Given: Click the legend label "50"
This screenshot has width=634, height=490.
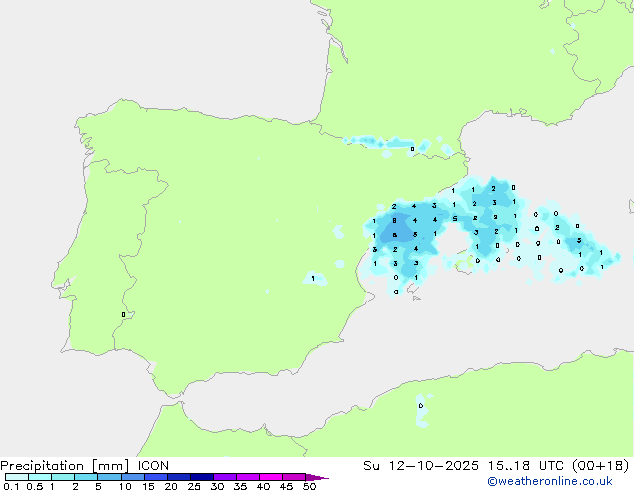Looking at the screenshot, I should pos(309,486).
